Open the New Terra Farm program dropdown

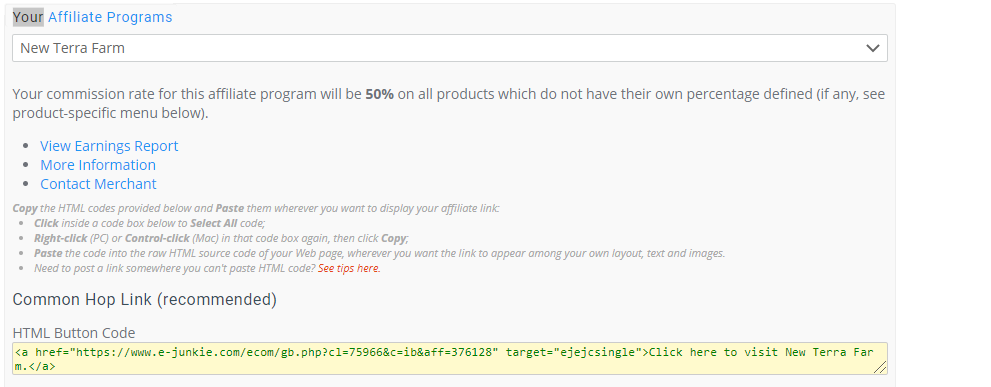pos(449,48)
